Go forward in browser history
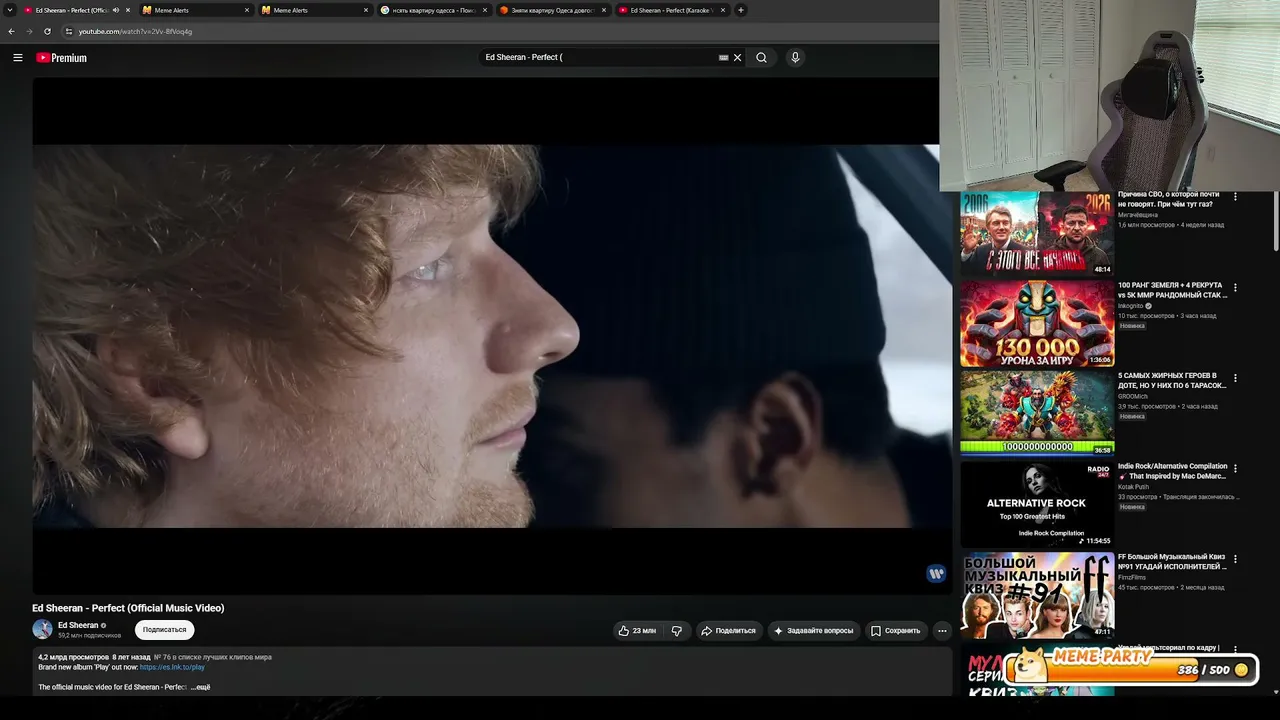The height and width of the screenshot is (720, 1280). (29, 31)
